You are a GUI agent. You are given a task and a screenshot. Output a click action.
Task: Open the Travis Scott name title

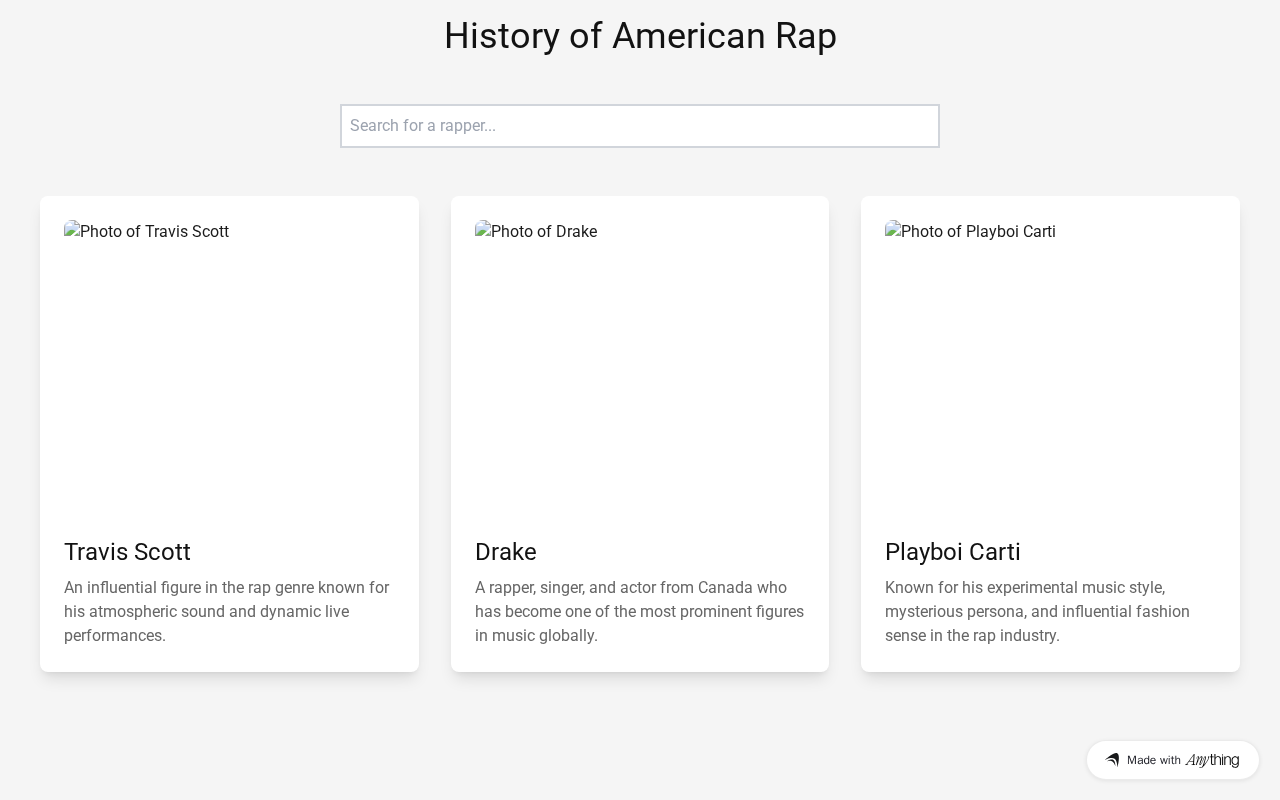point(127,552)
